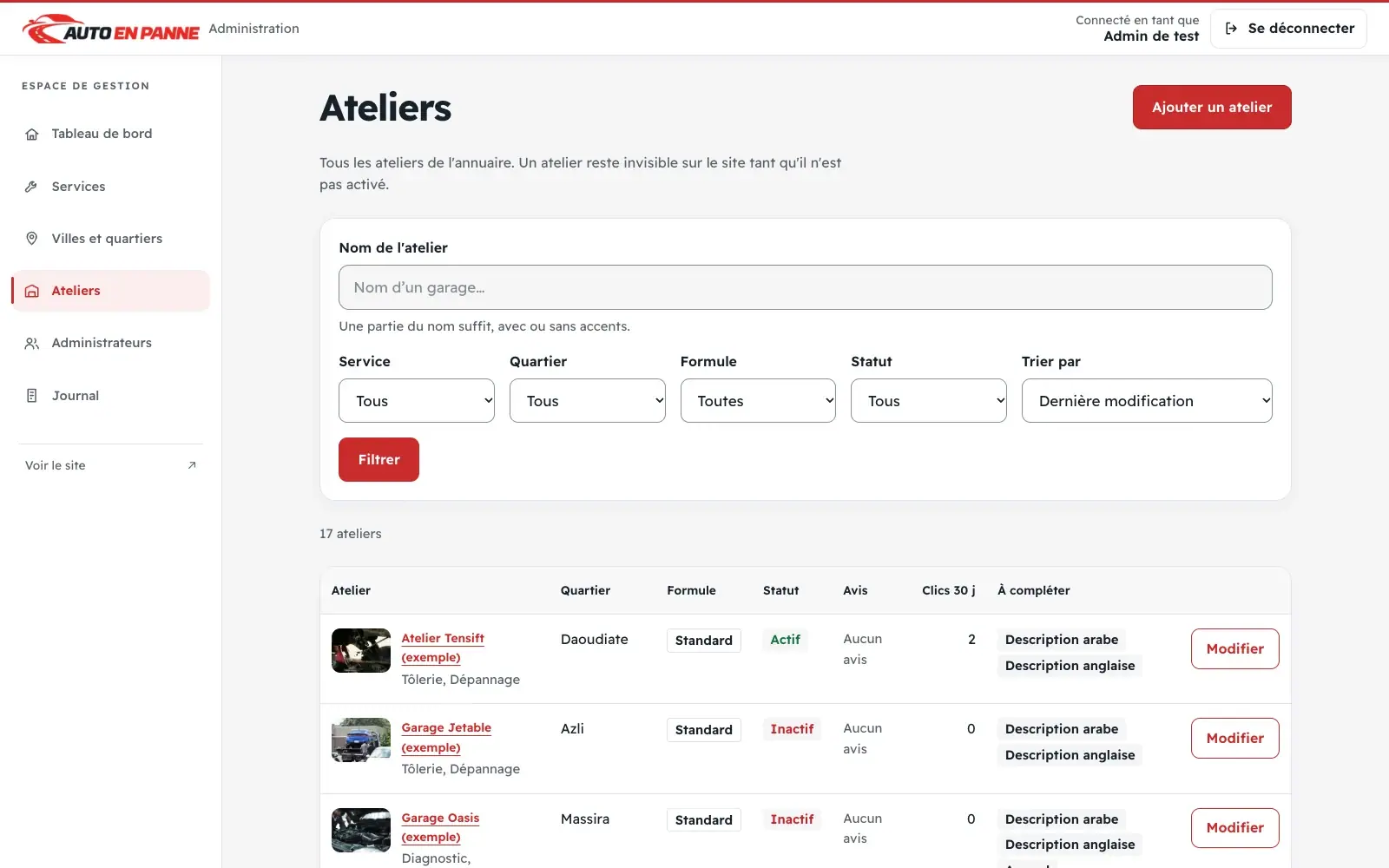The width and height of the screenshot is (1389, 868).
Task: Click the Actif status badge for Atelier Tensift
Action: coord(785,640)
